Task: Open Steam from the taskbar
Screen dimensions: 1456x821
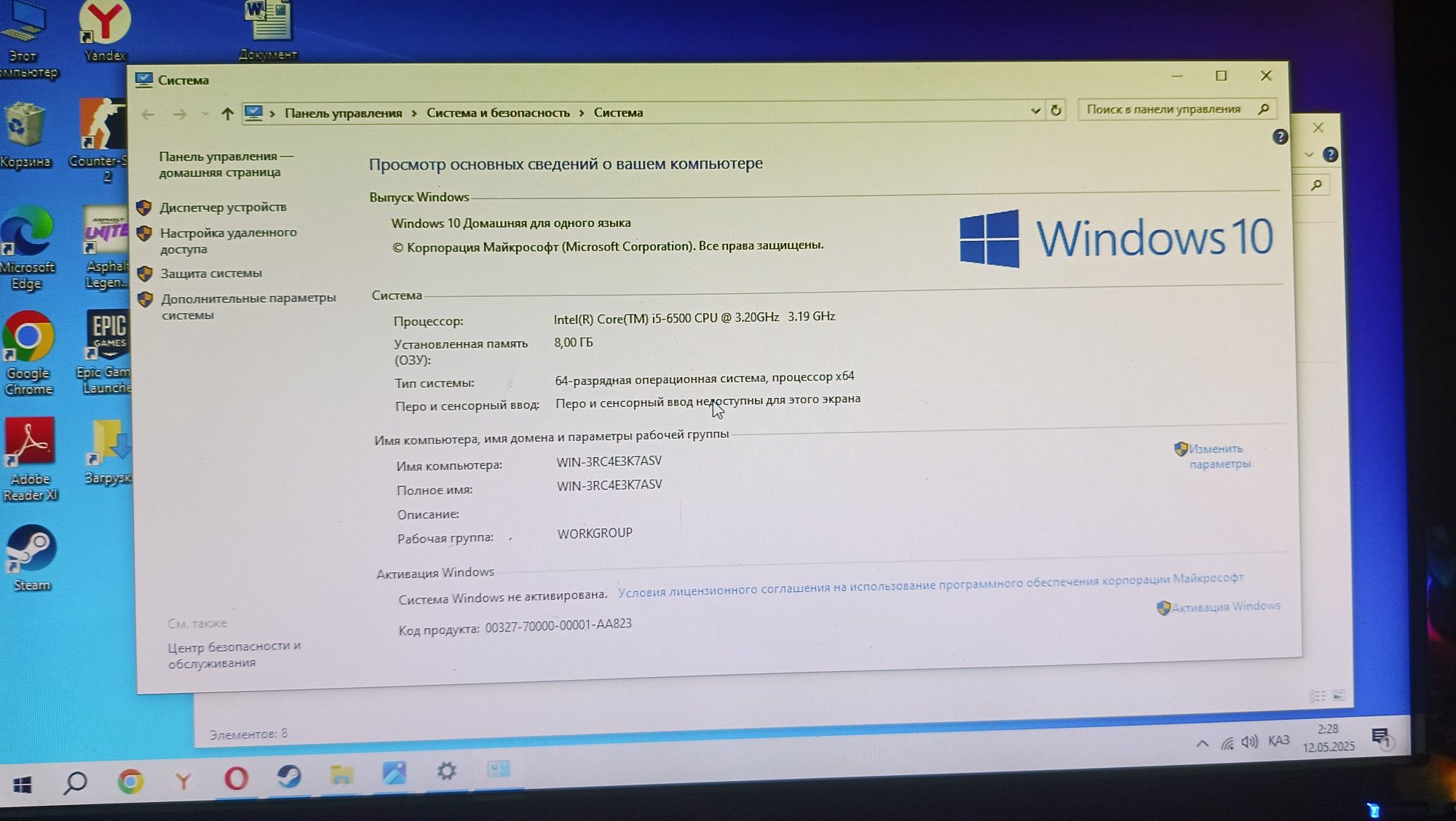Action: tap(289, 777)
